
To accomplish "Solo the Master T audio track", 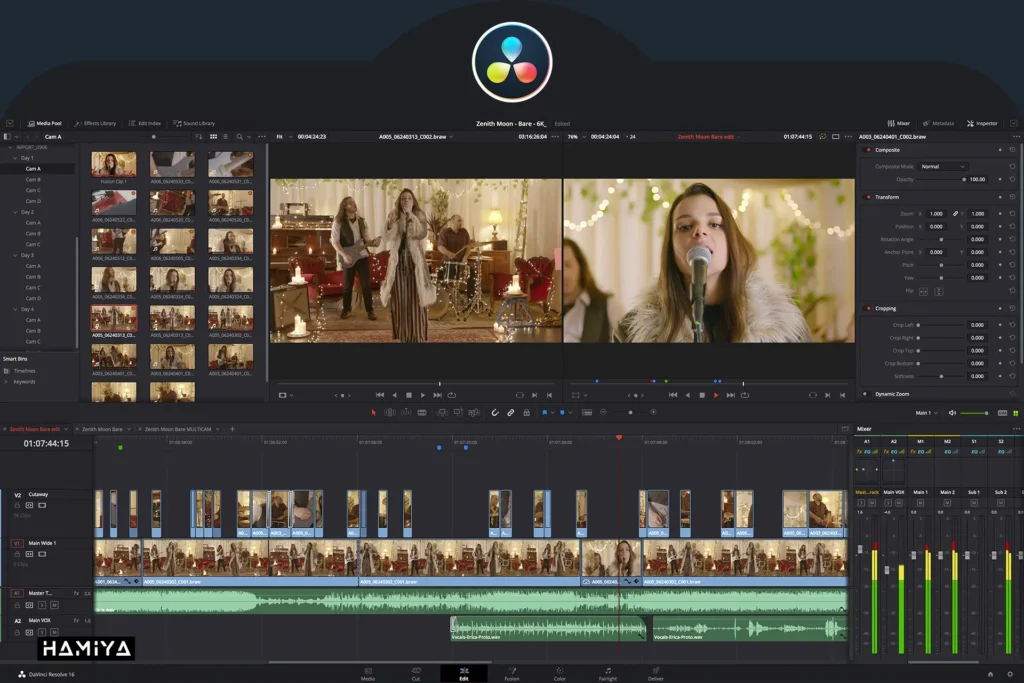I will pyautogui.click(x=43, y=605).
